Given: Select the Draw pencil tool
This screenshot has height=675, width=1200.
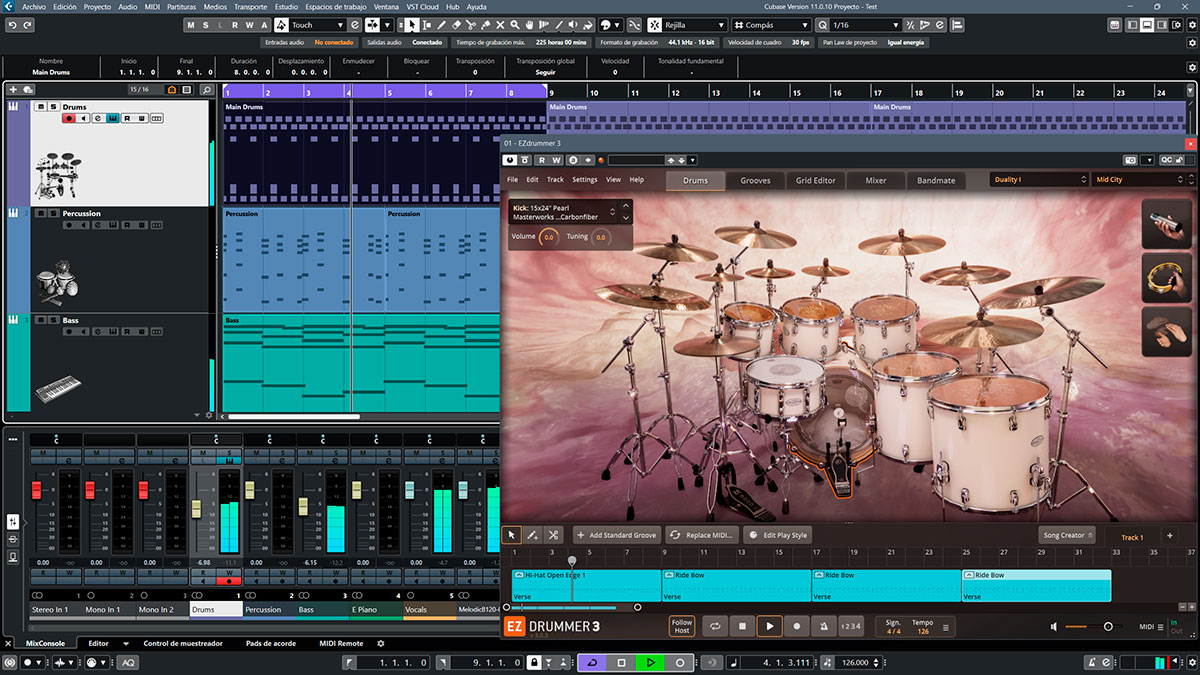Looking at the screenshot, I should pyautogui.click(x=442, y=25).
